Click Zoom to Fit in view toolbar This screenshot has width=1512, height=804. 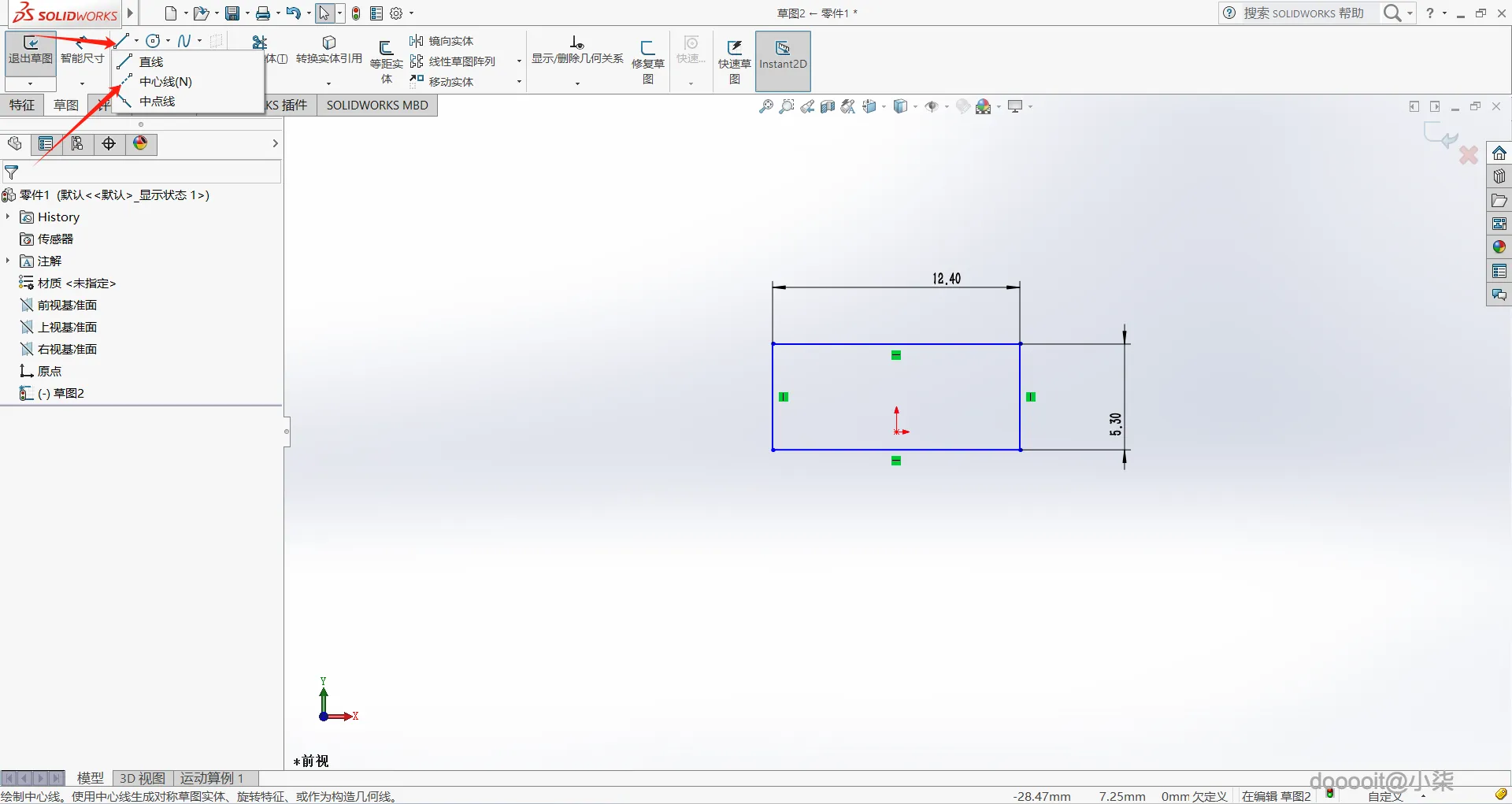pyautogui.click(x=765, y=106)
